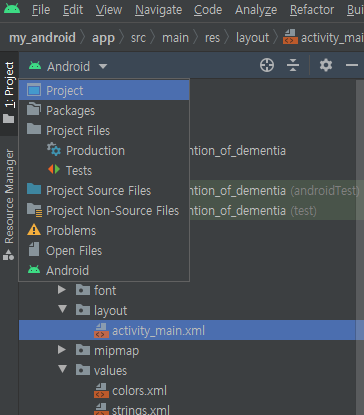Click the Collapse All icon in Project panel
Viewport: 364px width, 415px height.
click(x=293, y=65)
